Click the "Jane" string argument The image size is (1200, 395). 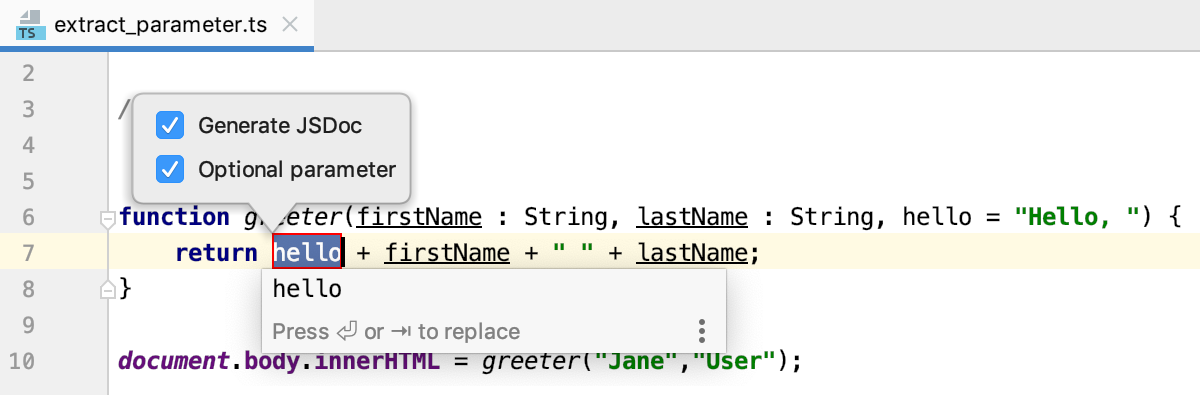click(635, 361)
